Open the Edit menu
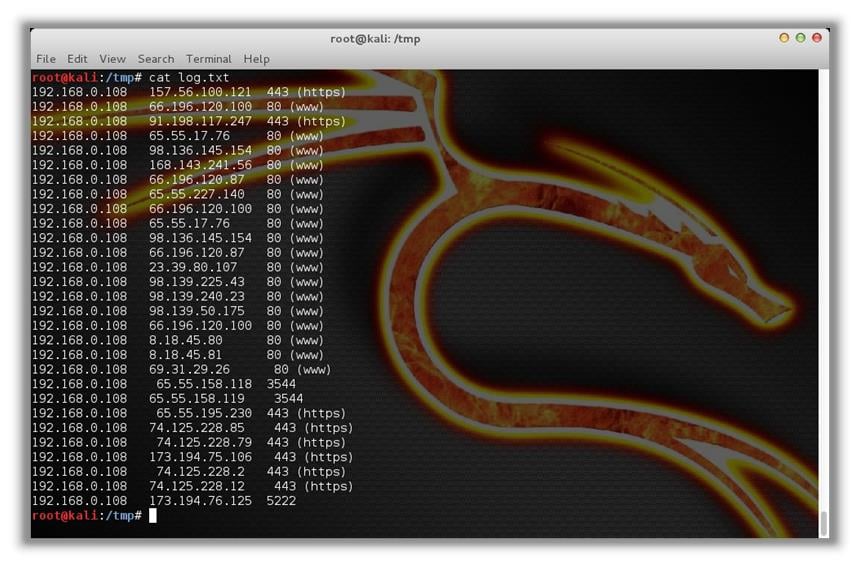 point(77,59)
